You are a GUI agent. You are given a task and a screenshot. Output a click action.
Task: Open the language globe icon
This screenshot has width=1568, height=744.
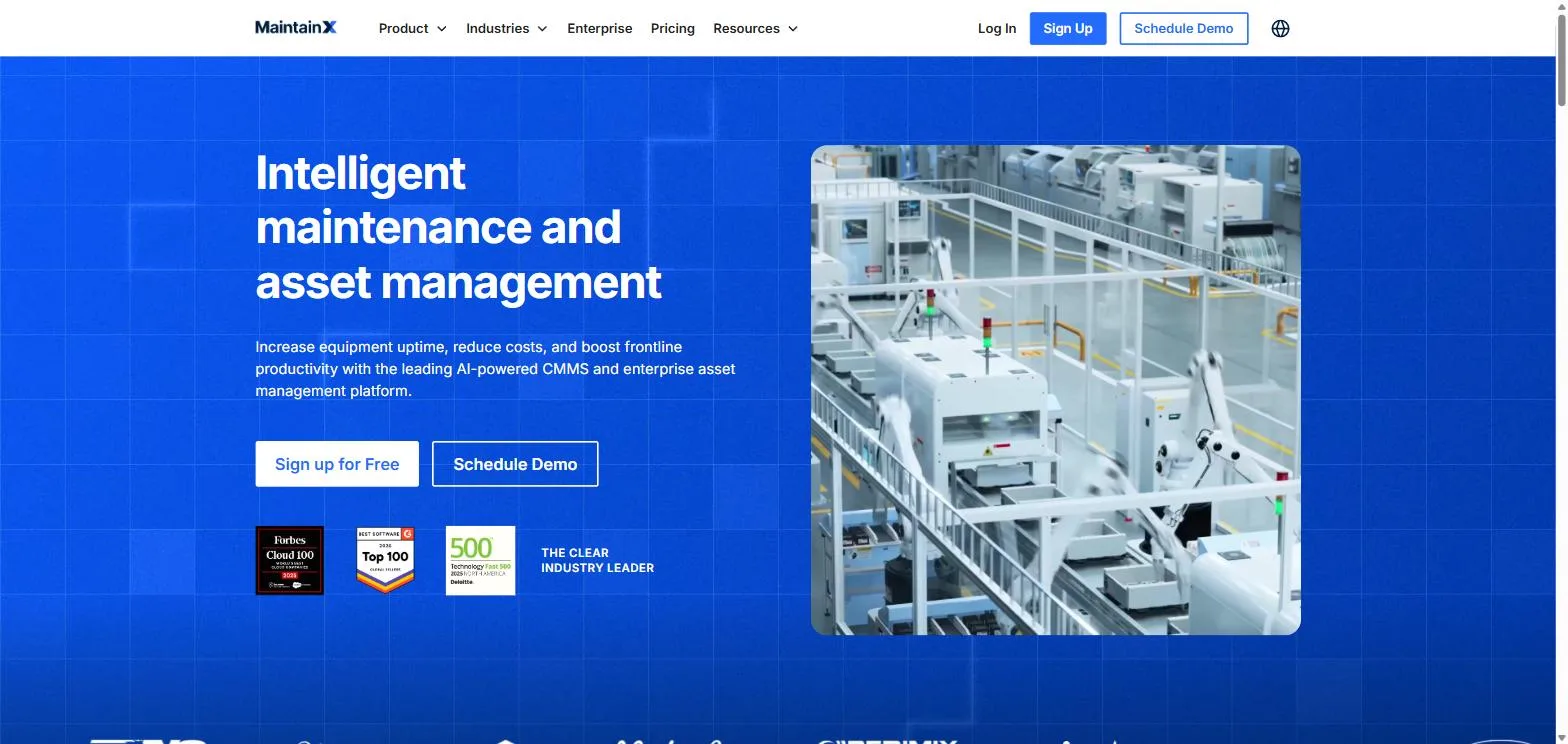(x=1280, y=28)
